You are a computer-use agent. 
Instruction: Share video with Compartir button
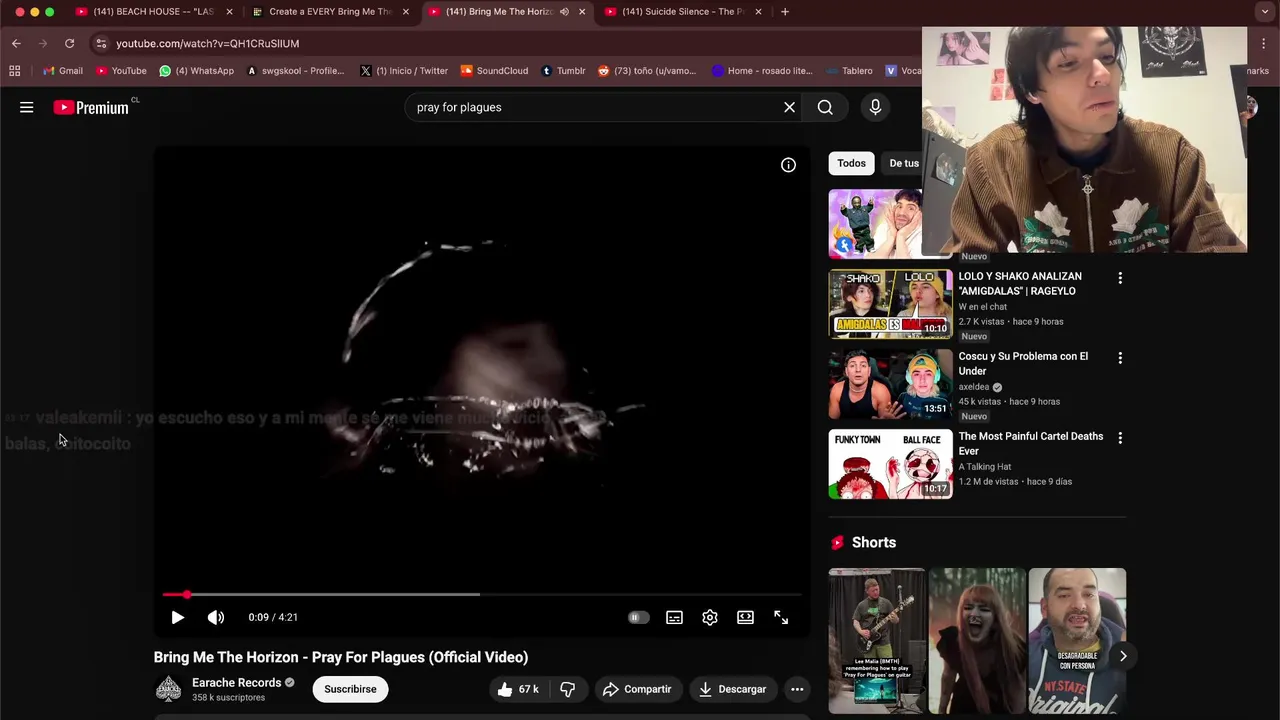[x=637, y=689]
